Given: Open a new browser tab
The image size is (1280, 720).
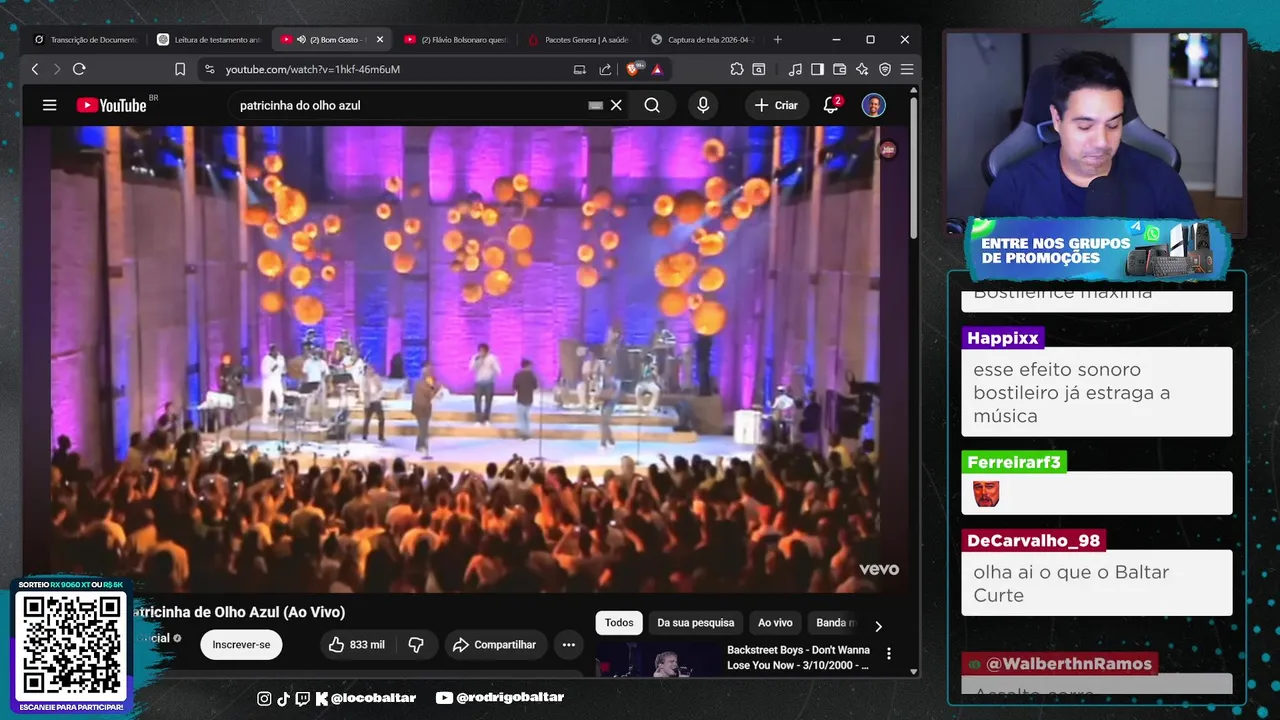Looking at the screenshot, I should coord(778,40).
